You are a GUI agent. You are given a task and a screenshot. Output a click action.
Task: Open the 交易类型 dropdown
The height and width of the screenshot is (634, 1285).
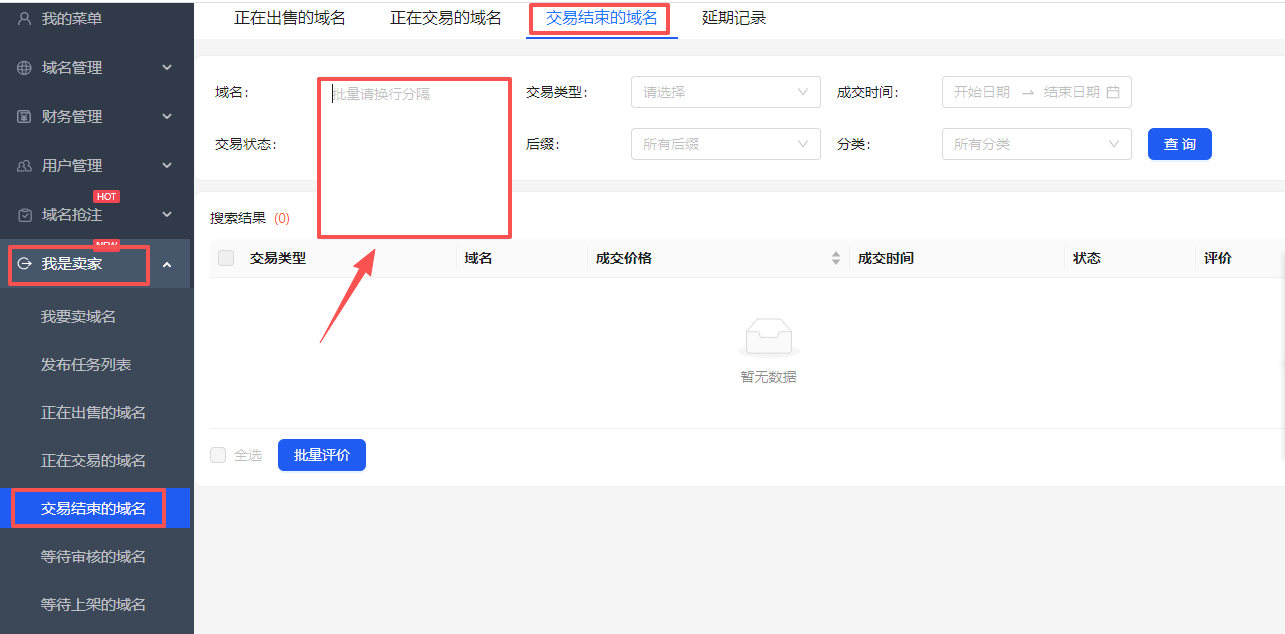(725, 92)
